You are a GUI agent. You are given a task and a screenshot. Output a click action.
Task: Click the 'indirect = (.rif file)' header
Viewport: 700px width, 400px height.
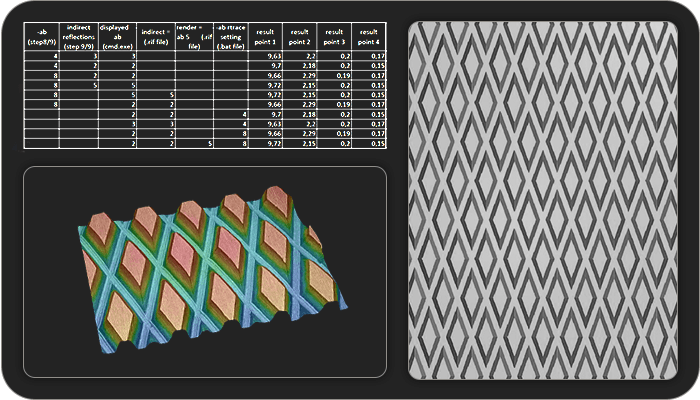(156, 37)
